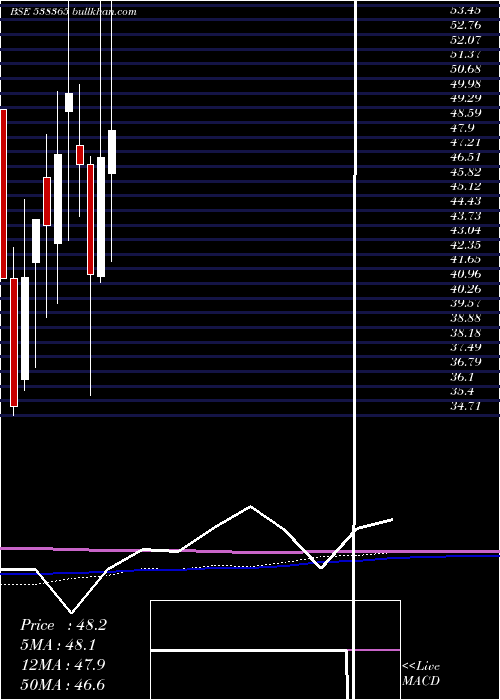The image size is (500, 700).
Task: Click the <<Live MACD label
Action: pos(421,673)
